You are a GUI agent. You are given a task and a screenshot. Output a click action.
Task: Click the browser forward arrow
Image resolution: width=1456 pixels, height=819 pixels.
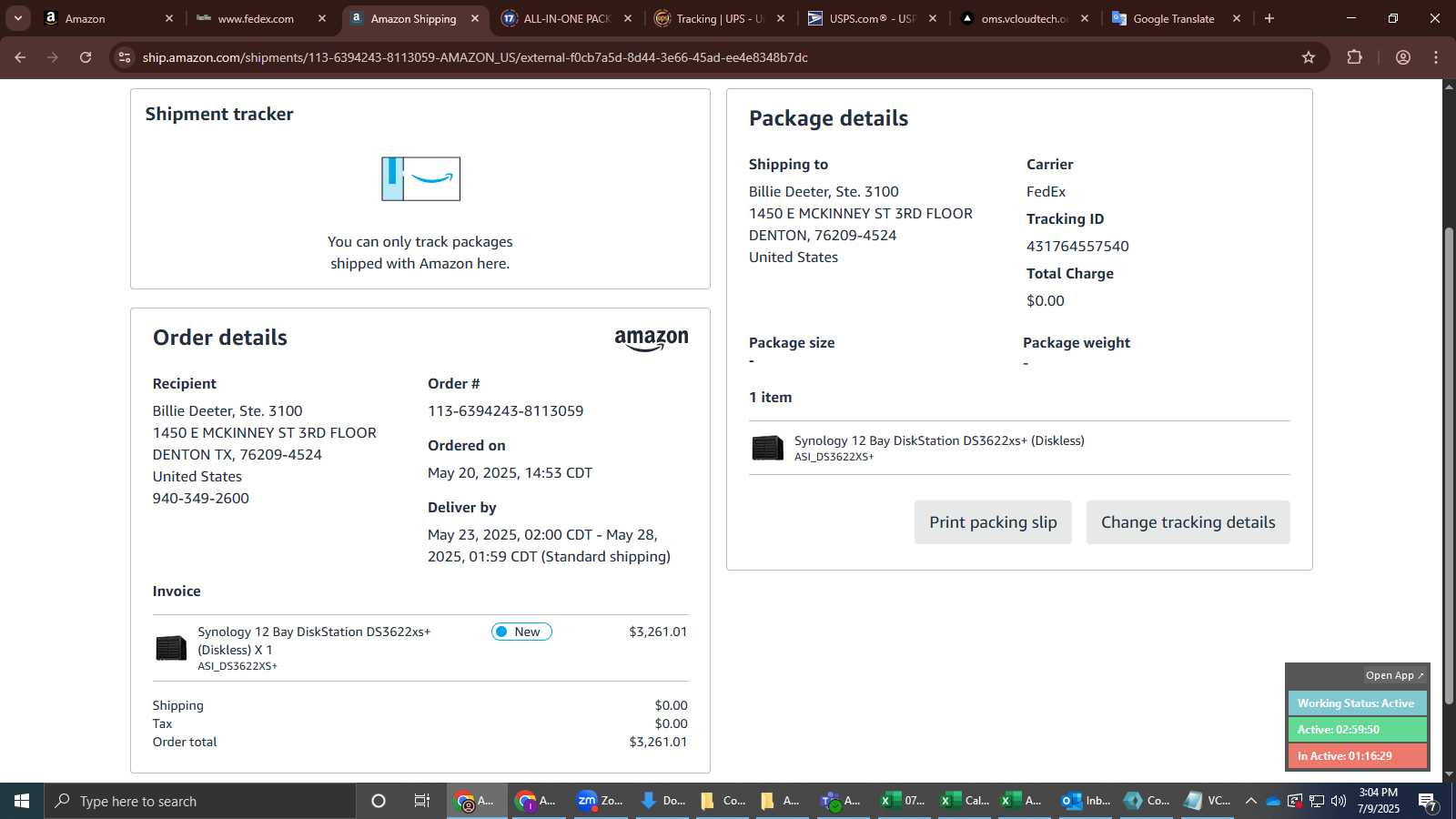click(53, 57)
